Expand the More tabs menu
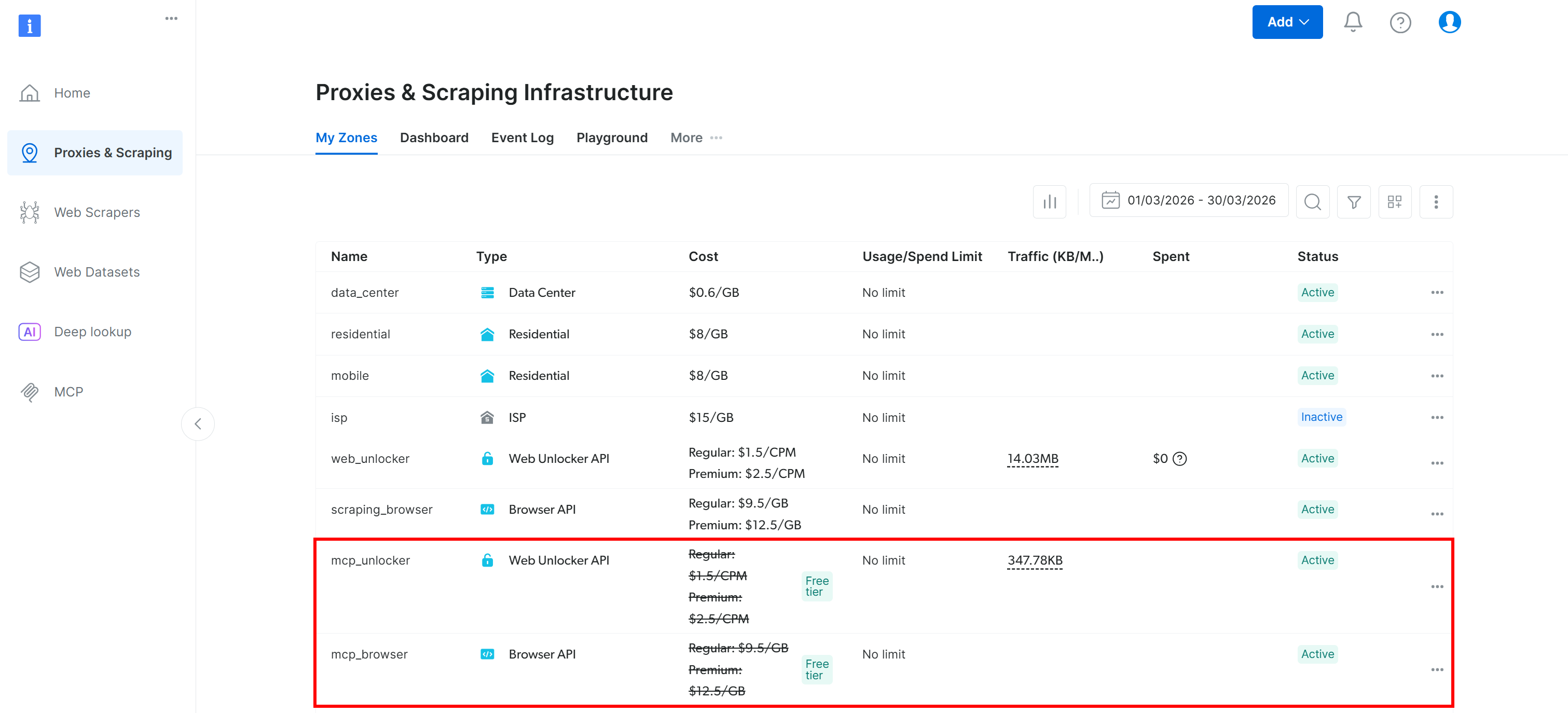Image resolution: width=1568 pixels, height=713 pixels. click(696, 138)
